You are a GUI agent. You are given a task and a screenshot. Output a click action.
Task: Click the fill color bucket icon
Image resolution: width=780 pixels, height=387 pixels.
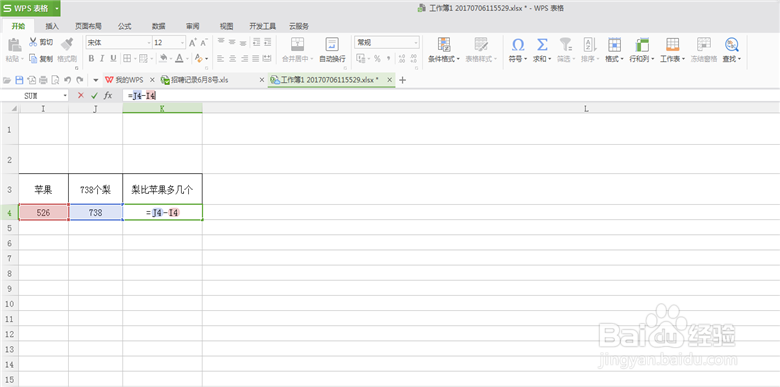[x=164, y=59]
